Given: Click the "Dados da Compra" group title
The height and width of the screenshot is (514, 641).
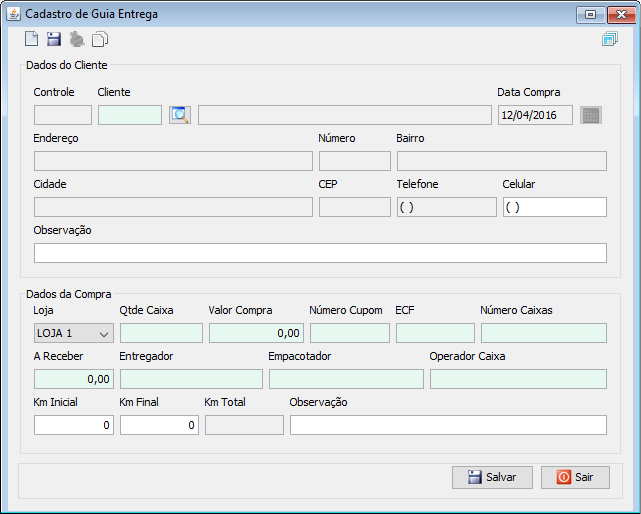Looking at the screenshot, I should click(x=69, y=294).
